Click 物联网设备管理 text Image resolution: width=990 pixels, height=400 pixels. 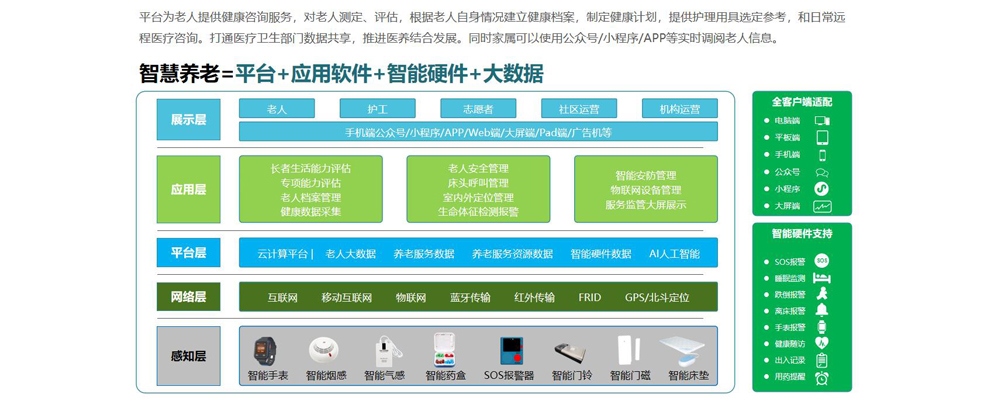click(646, 190)
